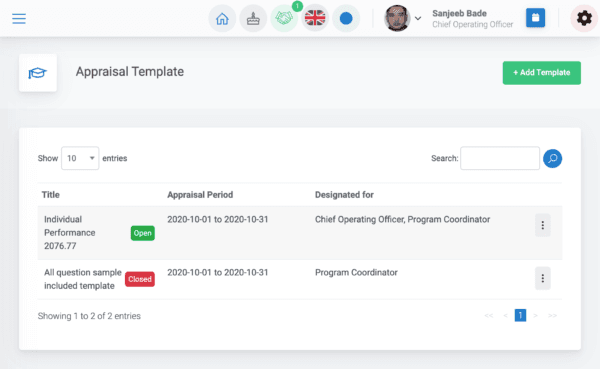Open Sanjeeb Bade's profile avatar
600x369 pixels.
[x=397, y=18]
